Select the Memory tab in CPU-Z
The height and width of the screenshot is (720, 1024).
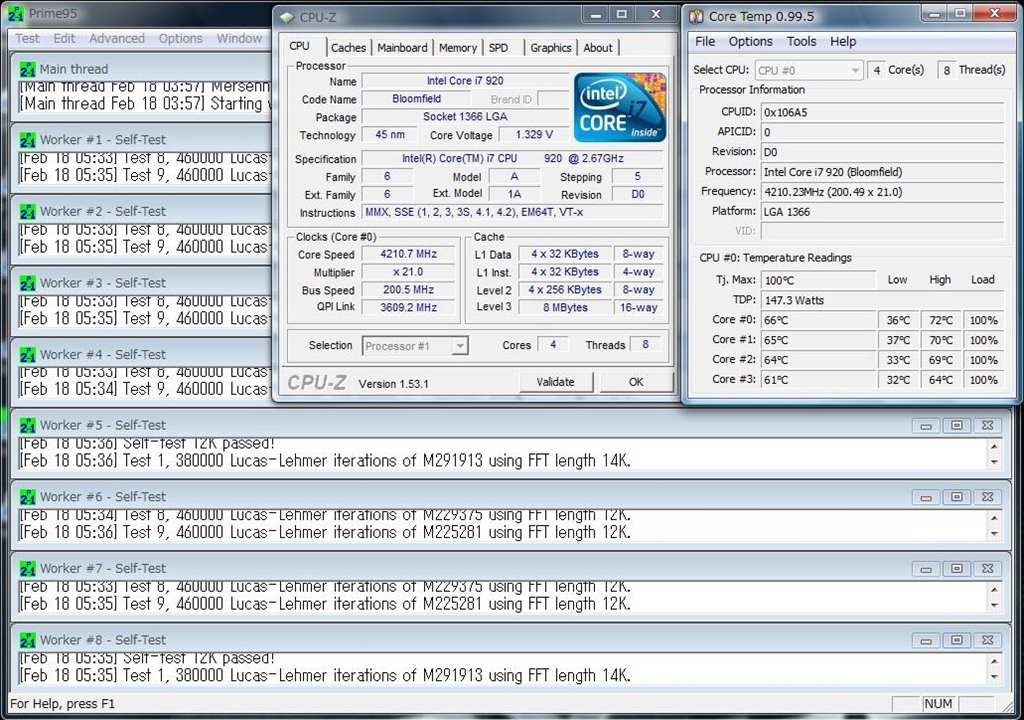pyautogui.click(x=458, y=48)
